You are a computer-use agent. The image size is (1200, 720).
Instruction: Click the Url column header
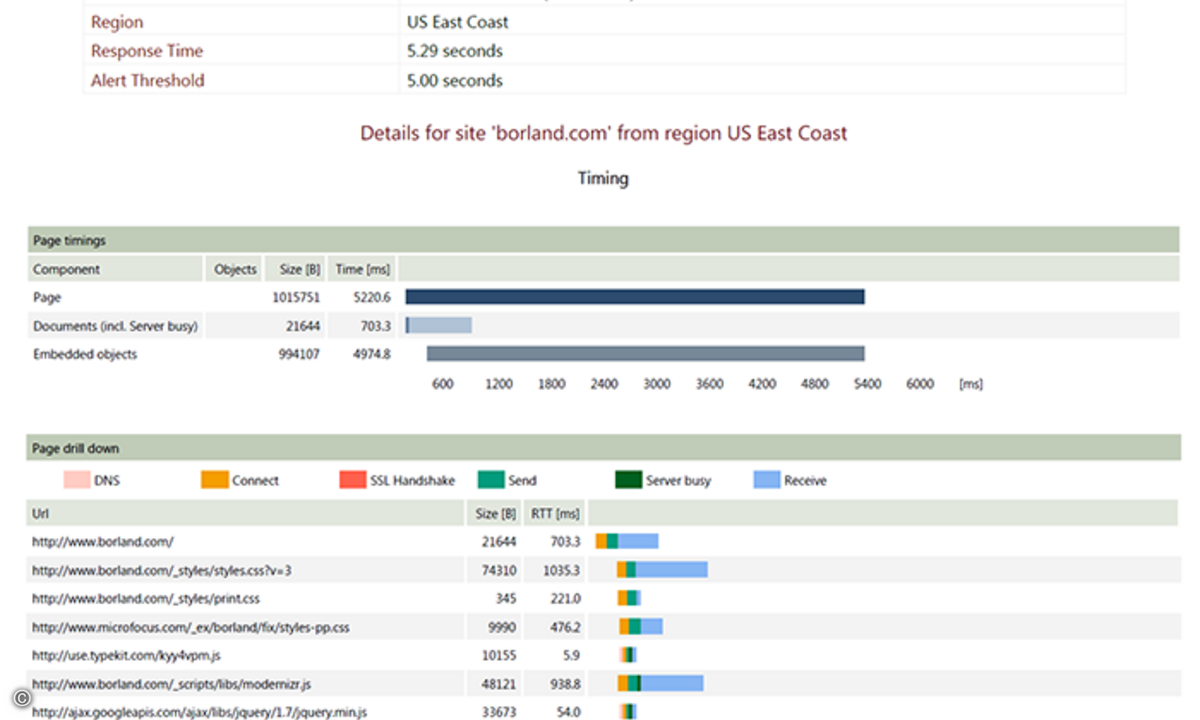[245, 513]
